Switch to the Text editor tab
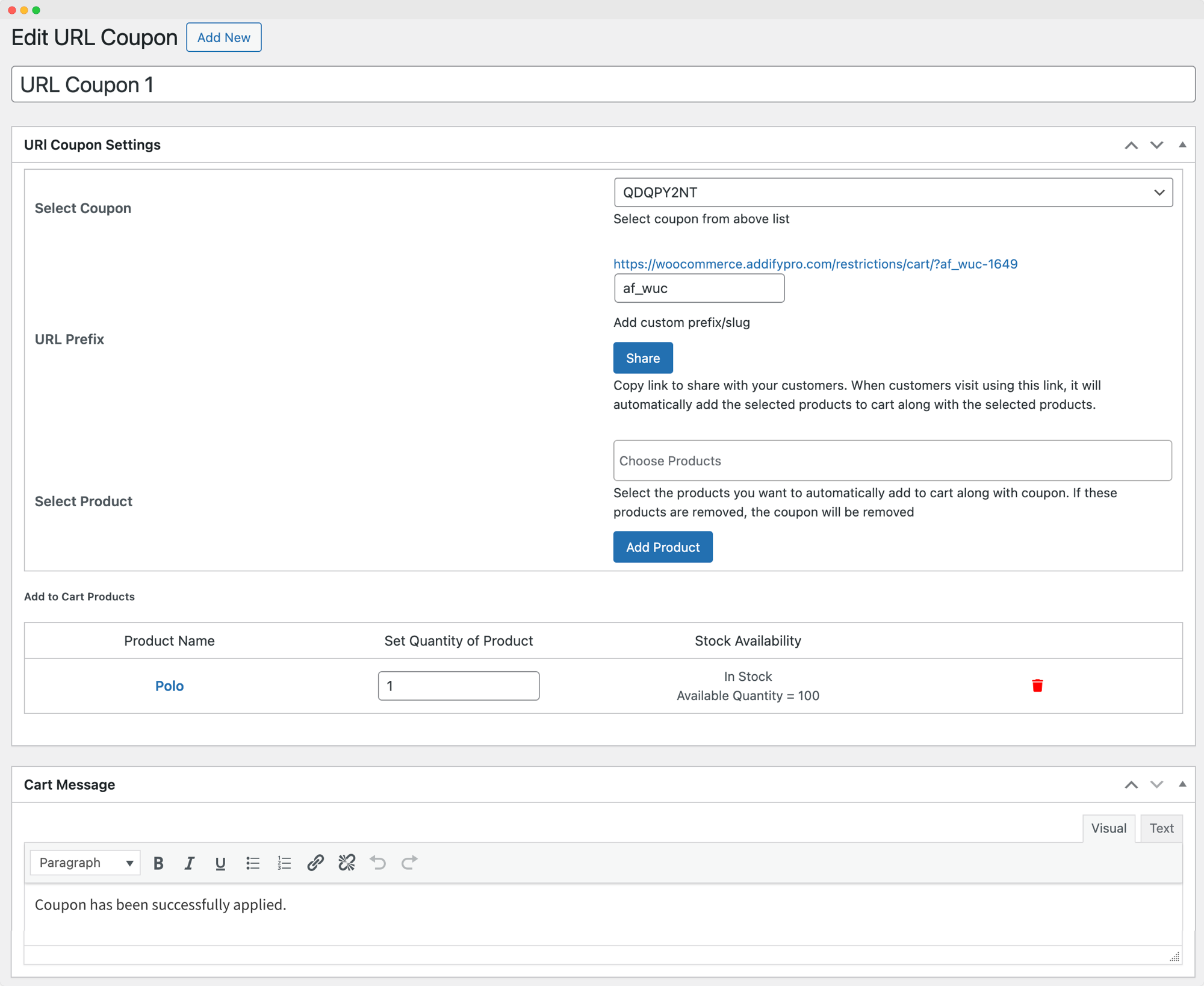This screenshot has height=986, width=1204. [x=1161, y=828]
